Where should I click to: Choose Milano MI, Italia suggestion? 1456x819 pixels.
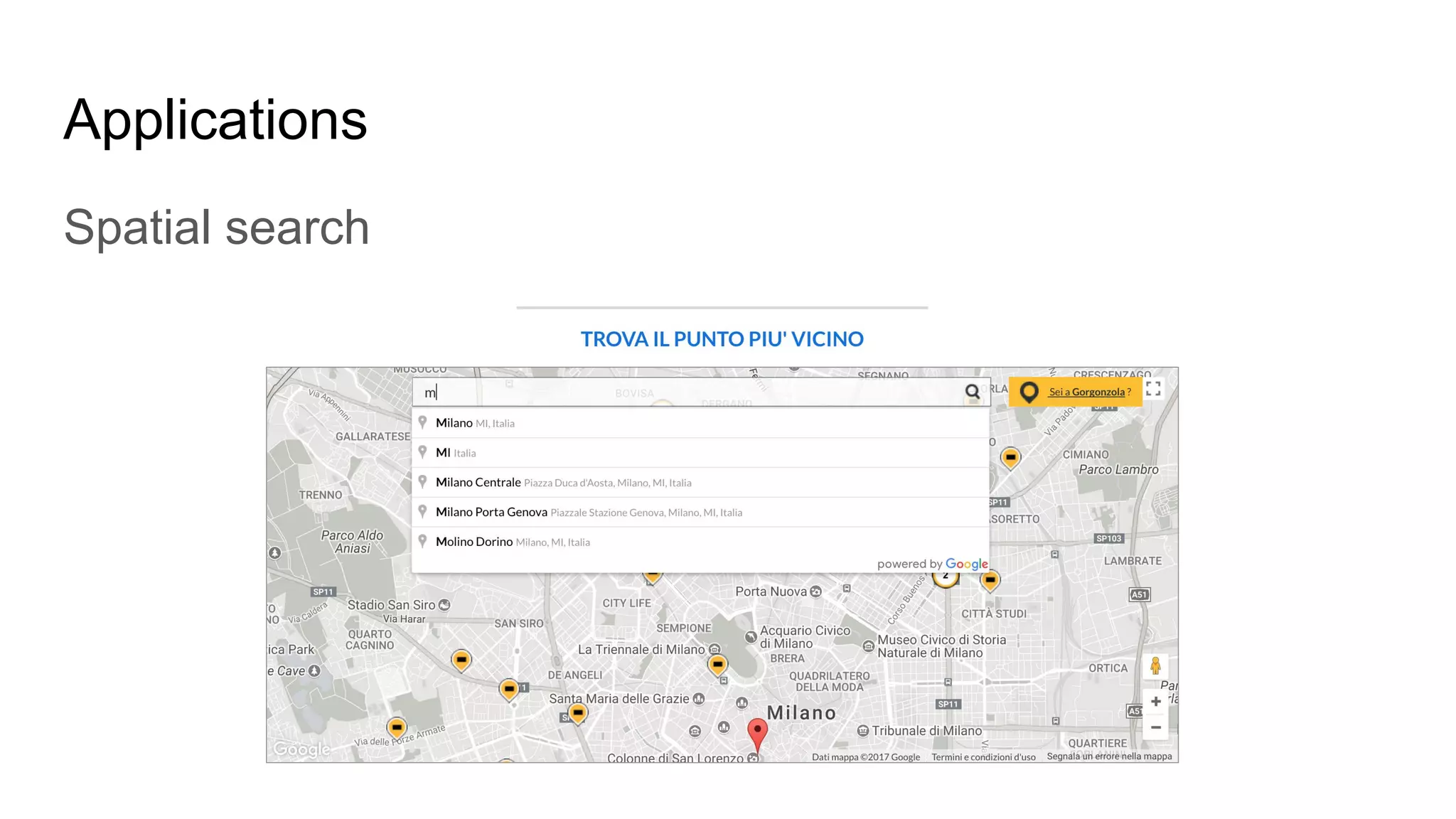[x=701, y=423]
